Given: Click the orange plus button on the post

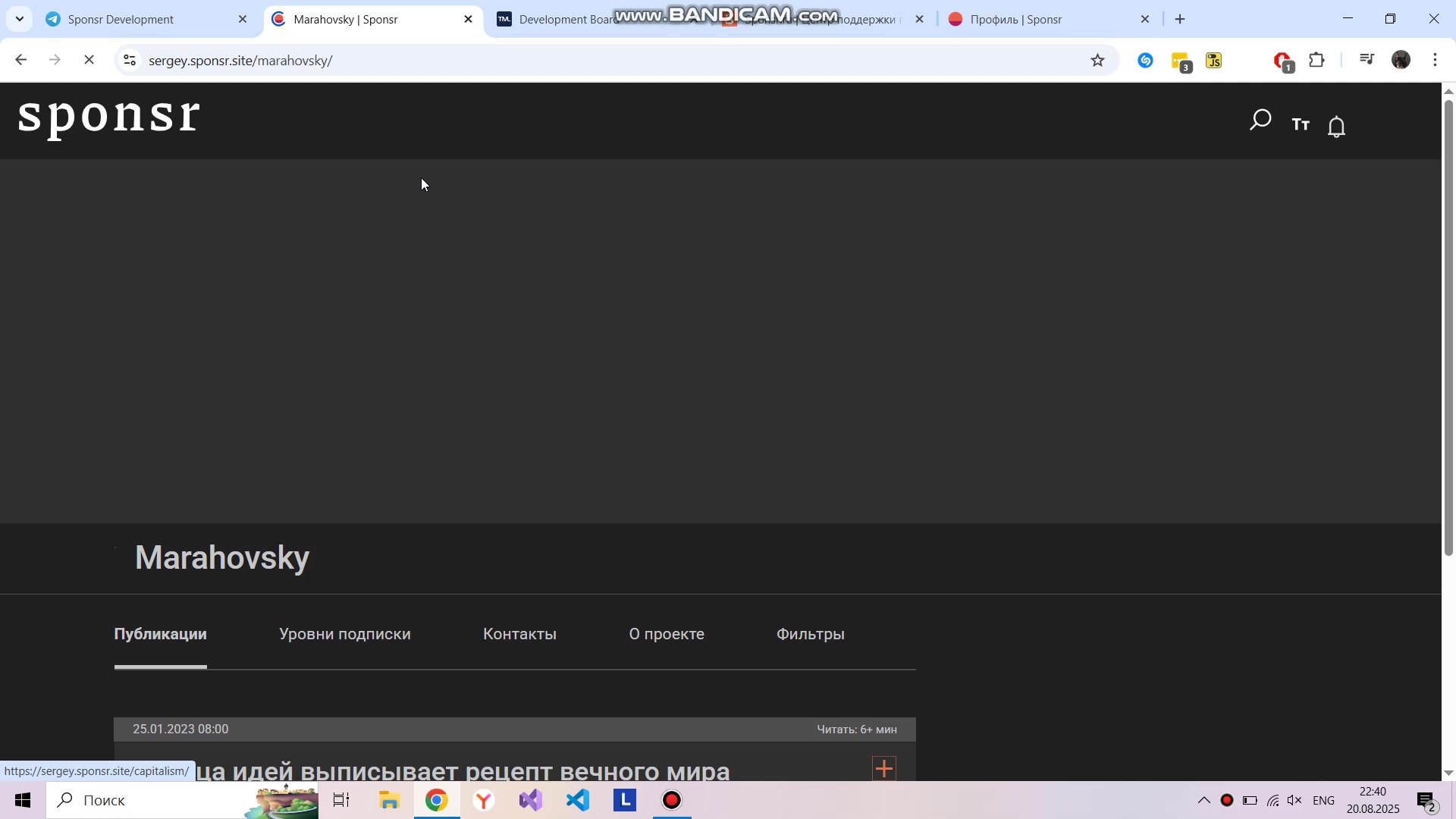Looking at the screenshot, I should (x=883, y=768).
